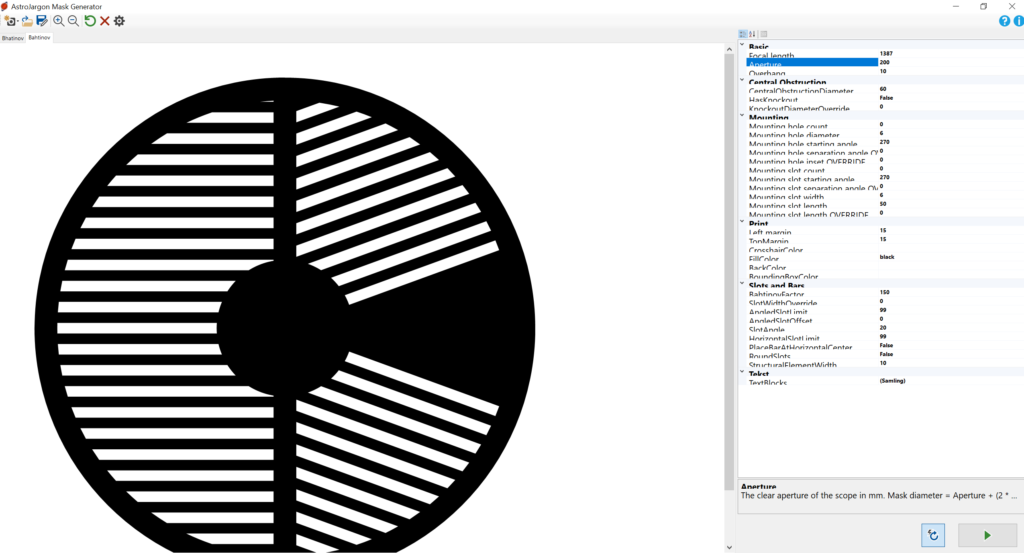The width and height of the screenshot is (1024, 553).
Task: Open the info icon at top right
Action: click(x=1018, y=21)
